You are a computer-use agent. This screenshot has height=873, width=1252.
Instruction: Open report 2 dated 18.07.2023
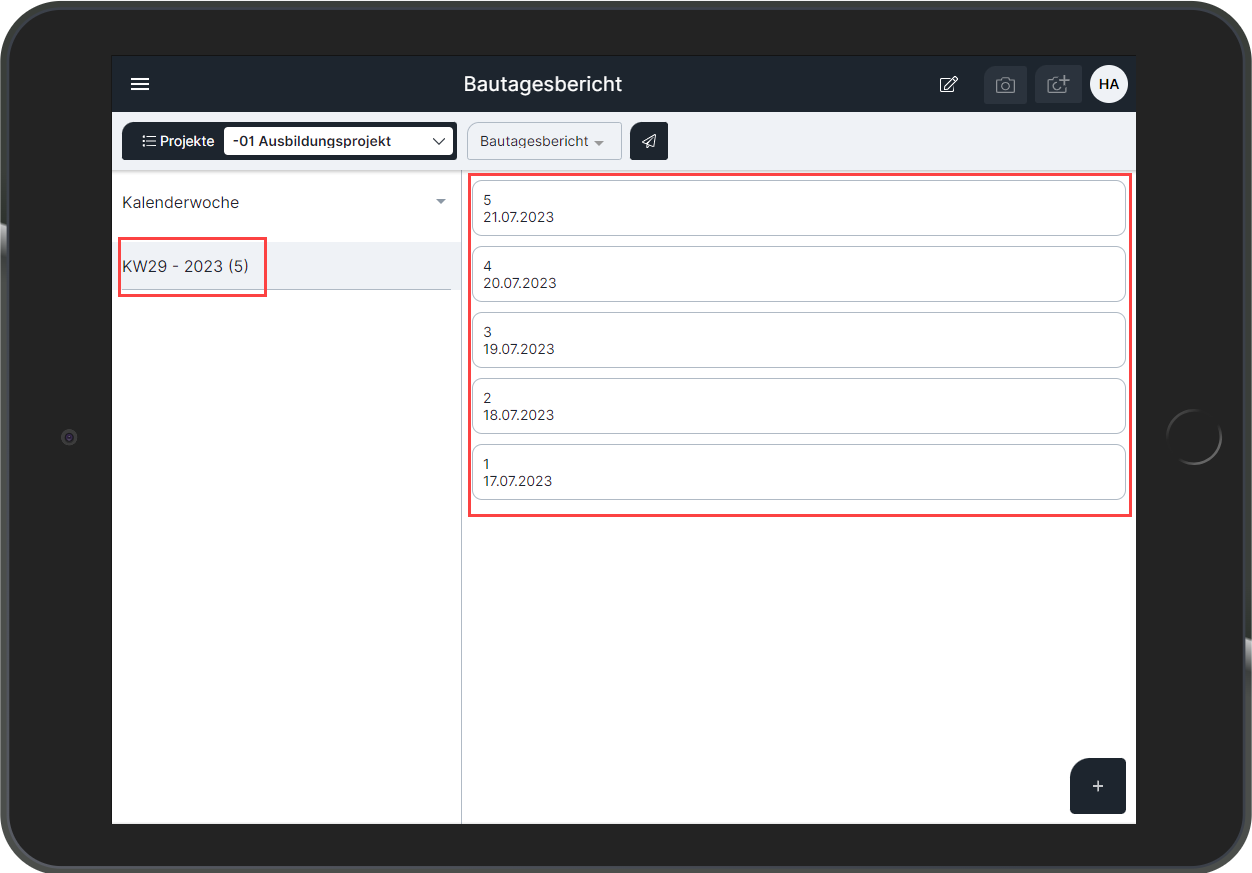coord(799,406)
